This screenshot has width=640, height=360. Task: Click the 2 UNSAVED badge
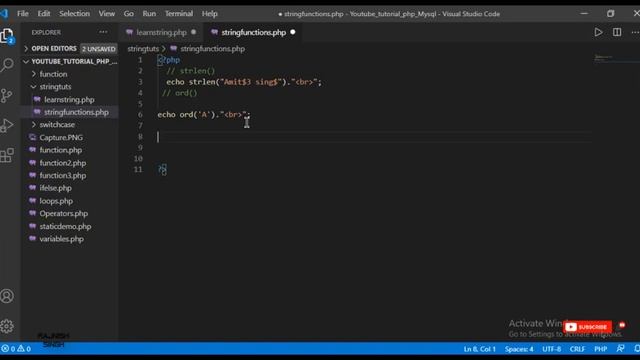point(99,49)
